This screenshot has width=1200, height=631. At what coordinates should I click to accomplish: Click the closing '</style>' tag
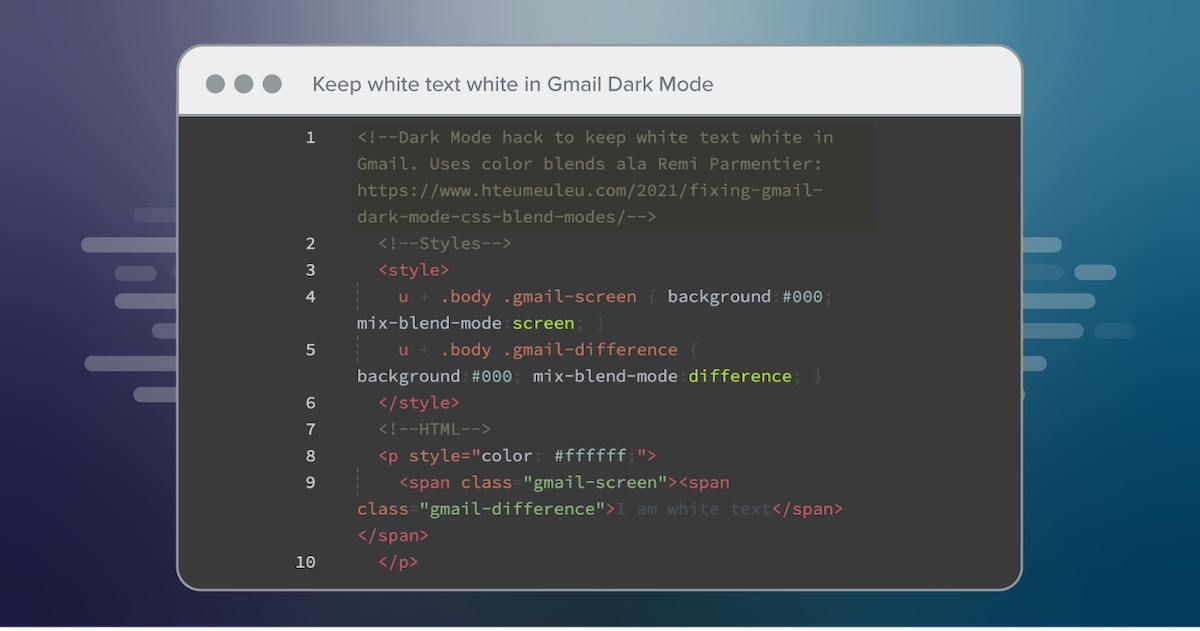[419, 402]
